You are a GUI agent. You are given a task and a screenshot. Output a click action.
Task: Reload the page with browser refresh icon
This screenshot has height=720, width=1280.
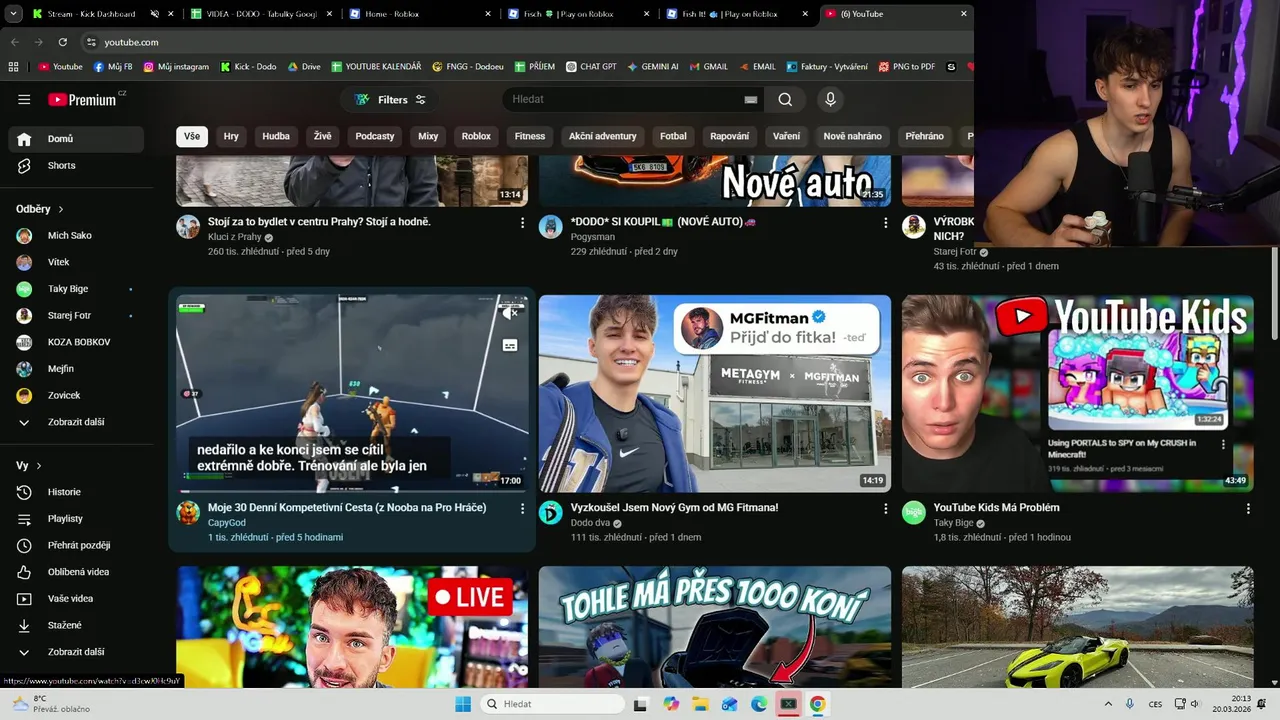pyautogui.click(x=63, y=42)
